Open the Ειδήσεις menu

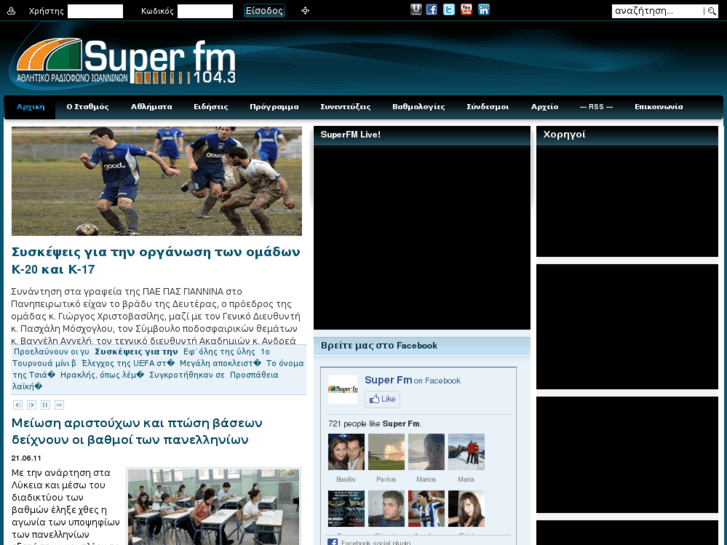(x=210, y=107)
